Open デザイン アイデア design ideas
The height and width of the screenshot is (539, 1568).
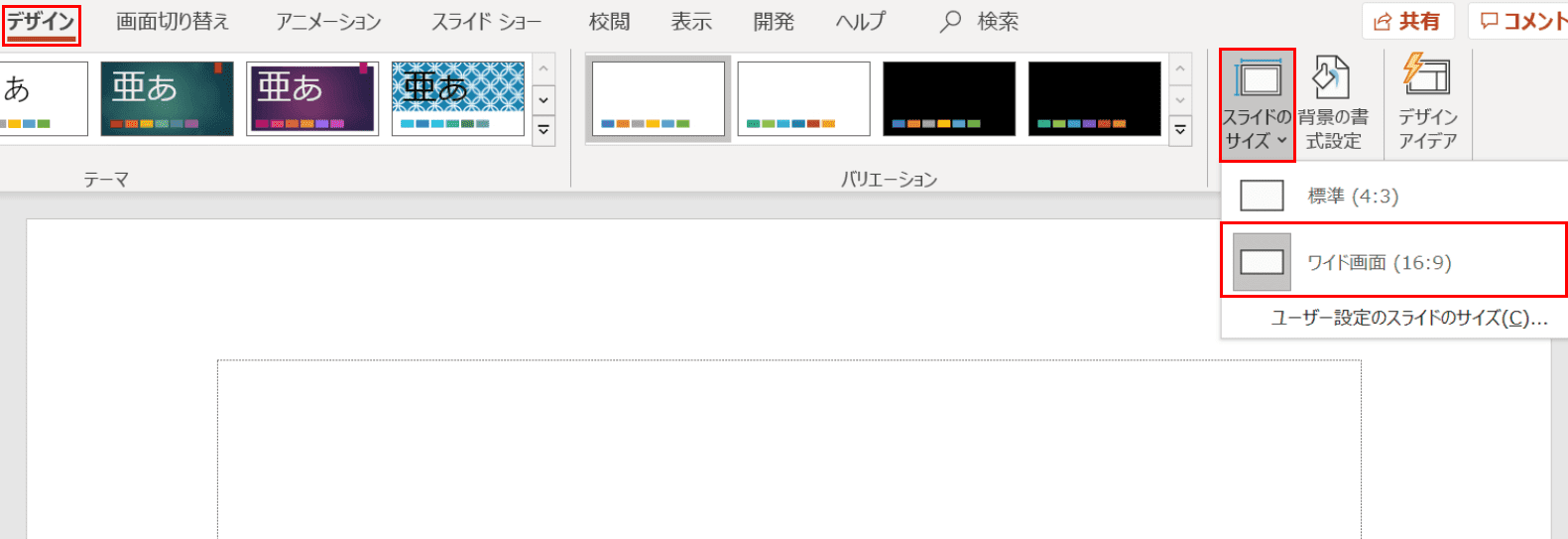pos(1428,104)
